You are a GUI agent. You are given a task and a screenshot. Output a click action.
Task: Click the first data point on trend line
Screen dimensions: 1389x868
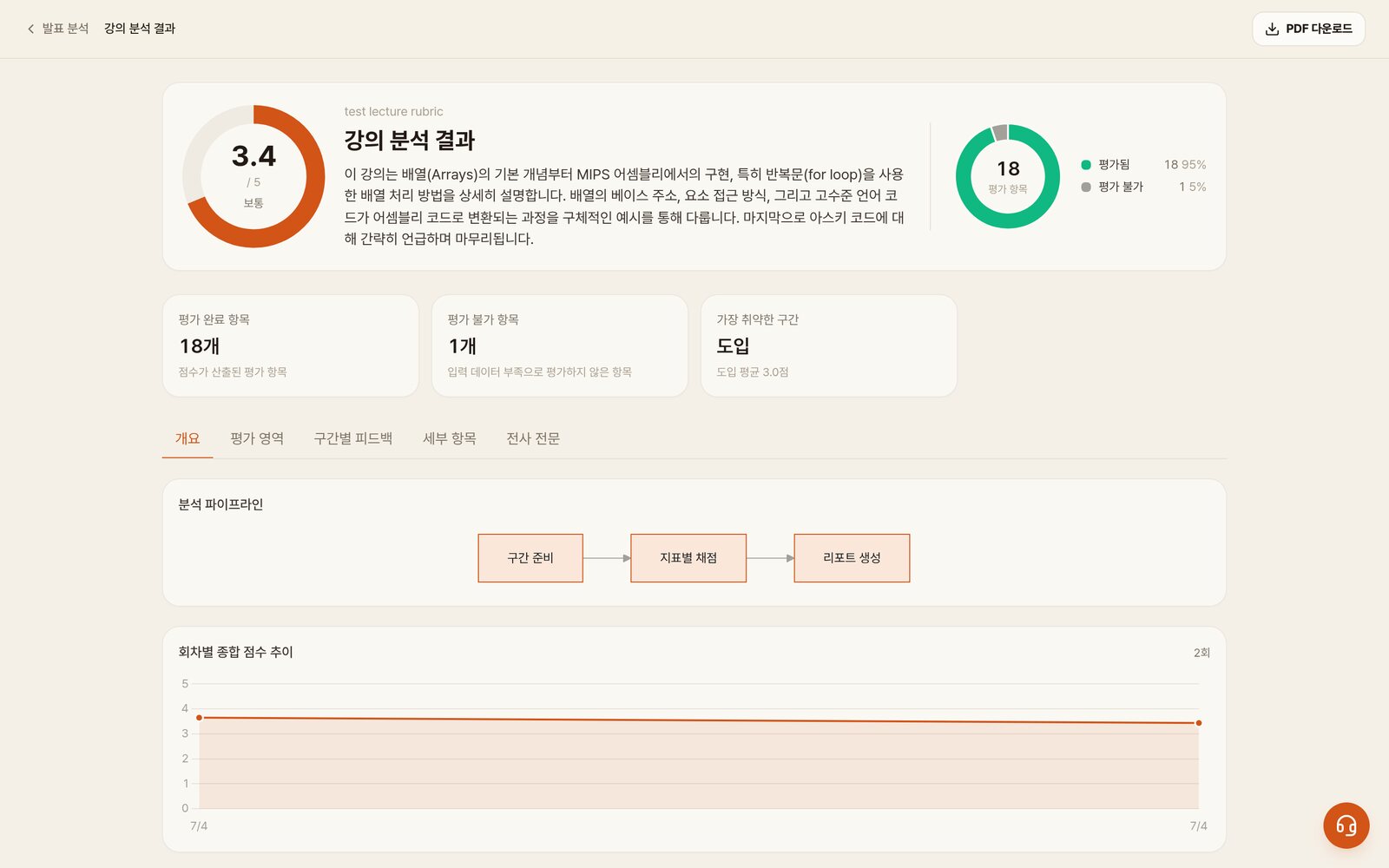coord(200,718)
